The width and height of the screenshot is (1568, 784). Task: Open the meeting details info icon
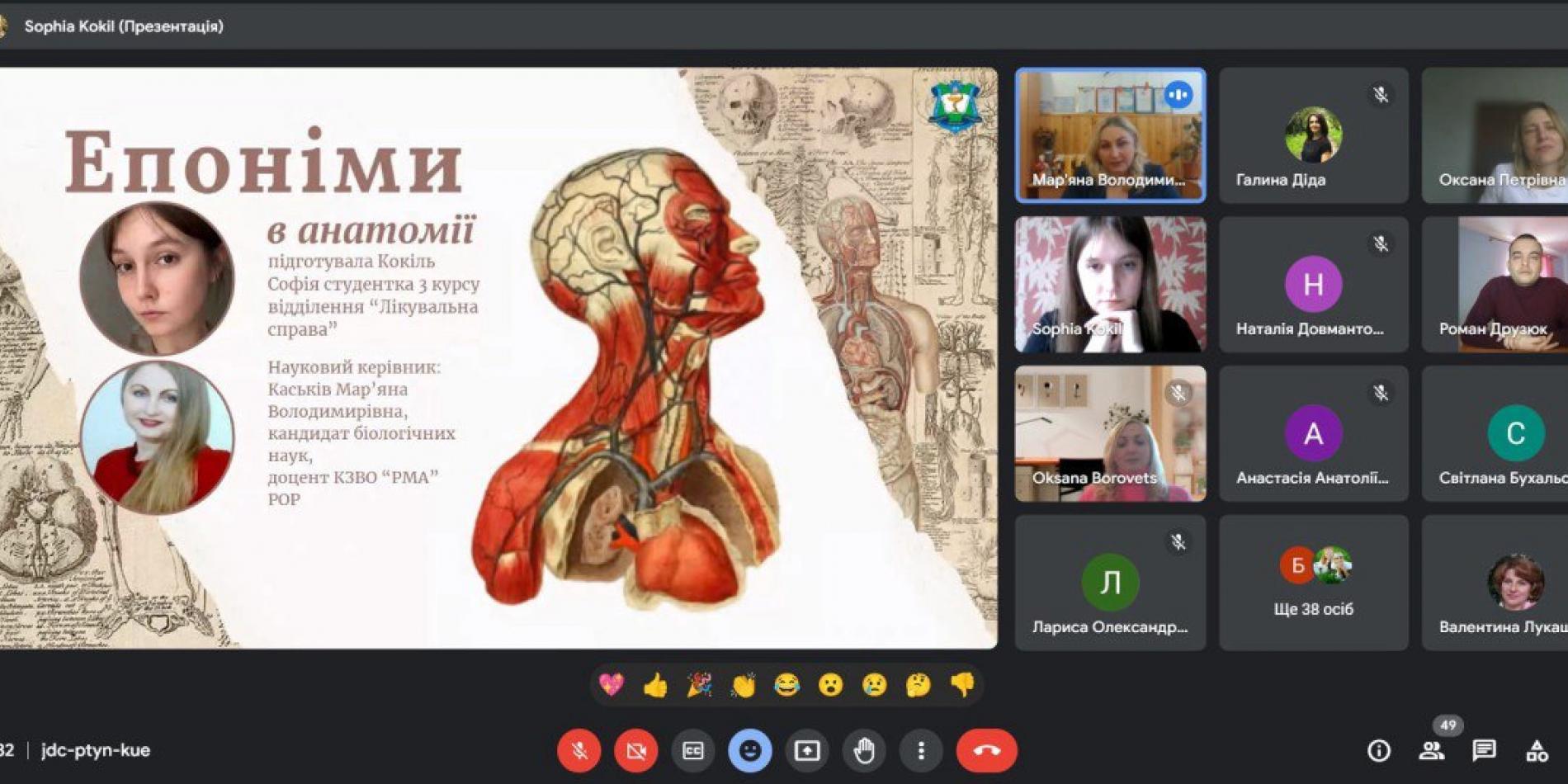pos(1379,750)
